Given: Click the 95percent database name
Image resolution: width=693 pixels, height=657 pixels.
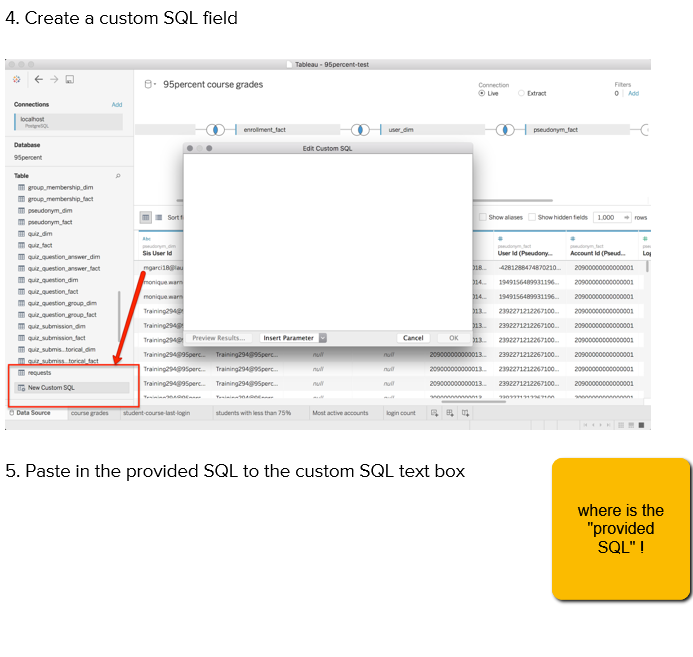Looking at the screenshot, I should [28, 158].
